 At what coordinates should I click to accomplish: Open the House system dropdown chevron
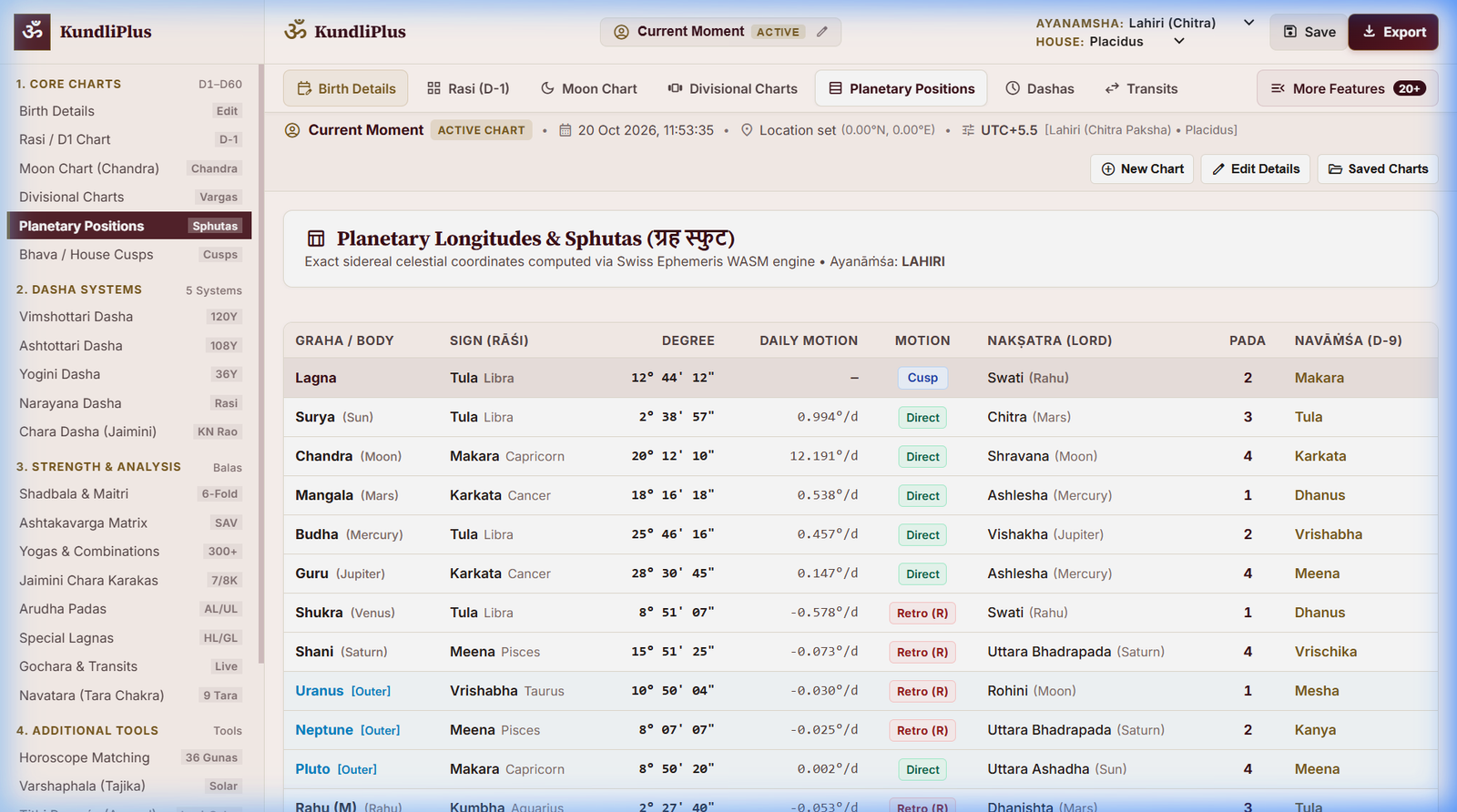(x=1179, y=41)
